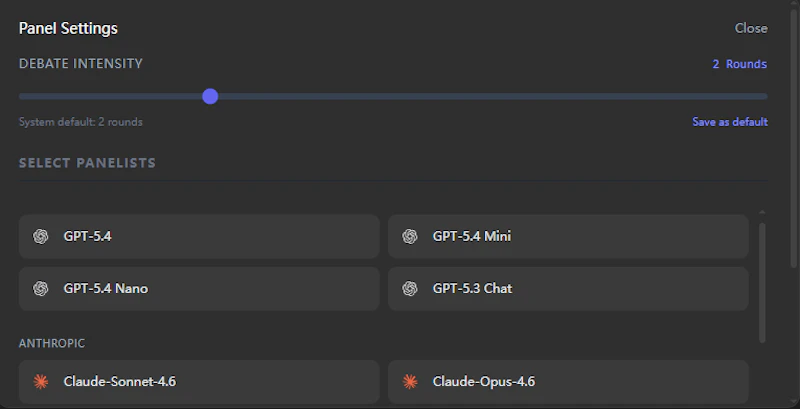Image resolution: width=800 pixels, height=409 pixels.
Task: Click the OpenAI logo beside GPT-5.3 Chat
Action: (x=410, y=289)
